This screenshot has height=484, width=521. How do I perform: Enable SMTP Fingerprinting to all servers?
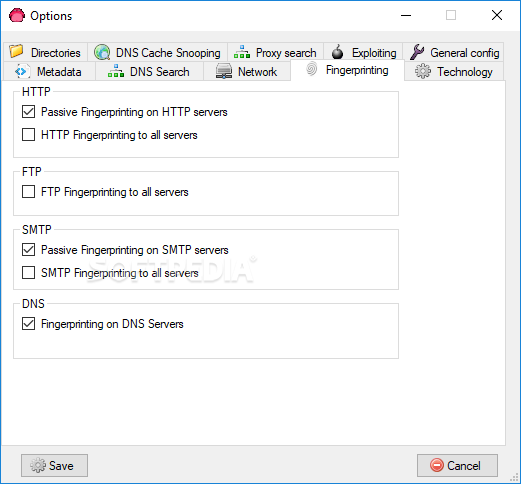pyautogui.click(x=28, y=273)
